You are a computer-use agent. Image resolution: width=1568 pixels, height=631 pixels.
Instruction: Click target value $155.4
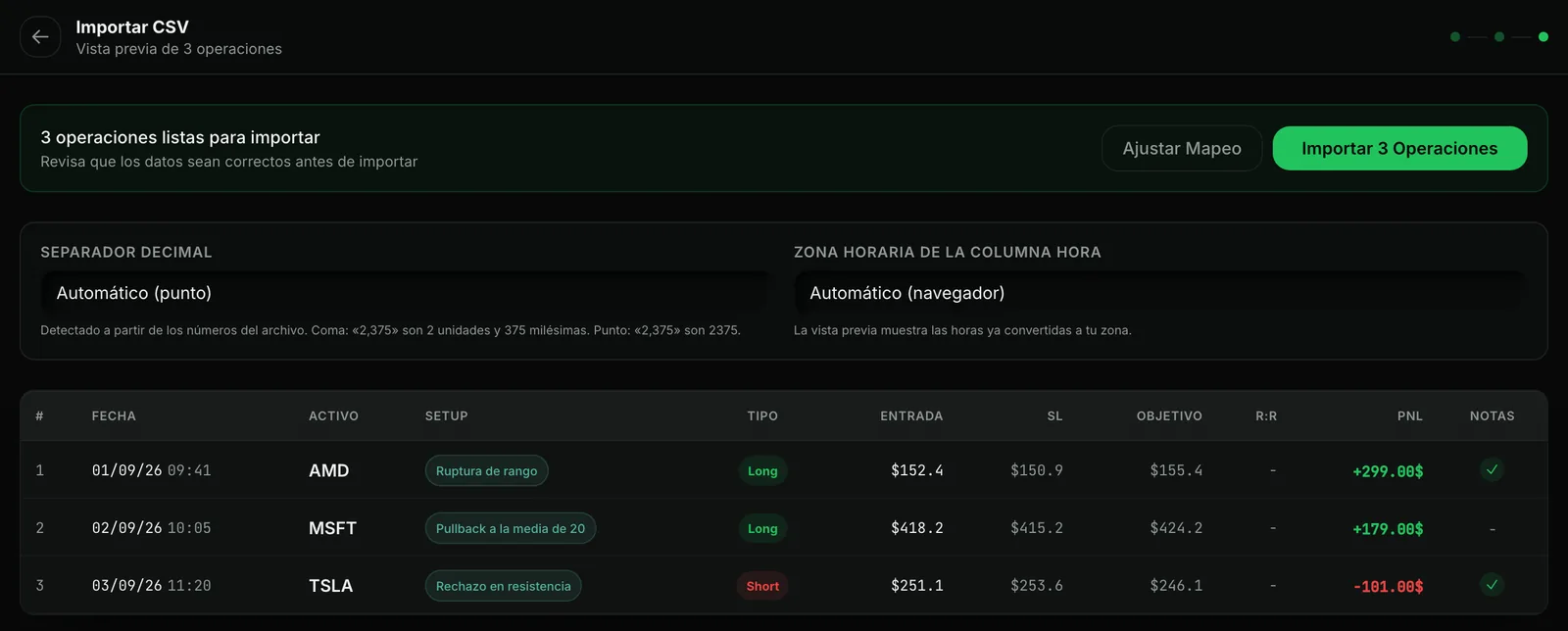point(1176,471)
